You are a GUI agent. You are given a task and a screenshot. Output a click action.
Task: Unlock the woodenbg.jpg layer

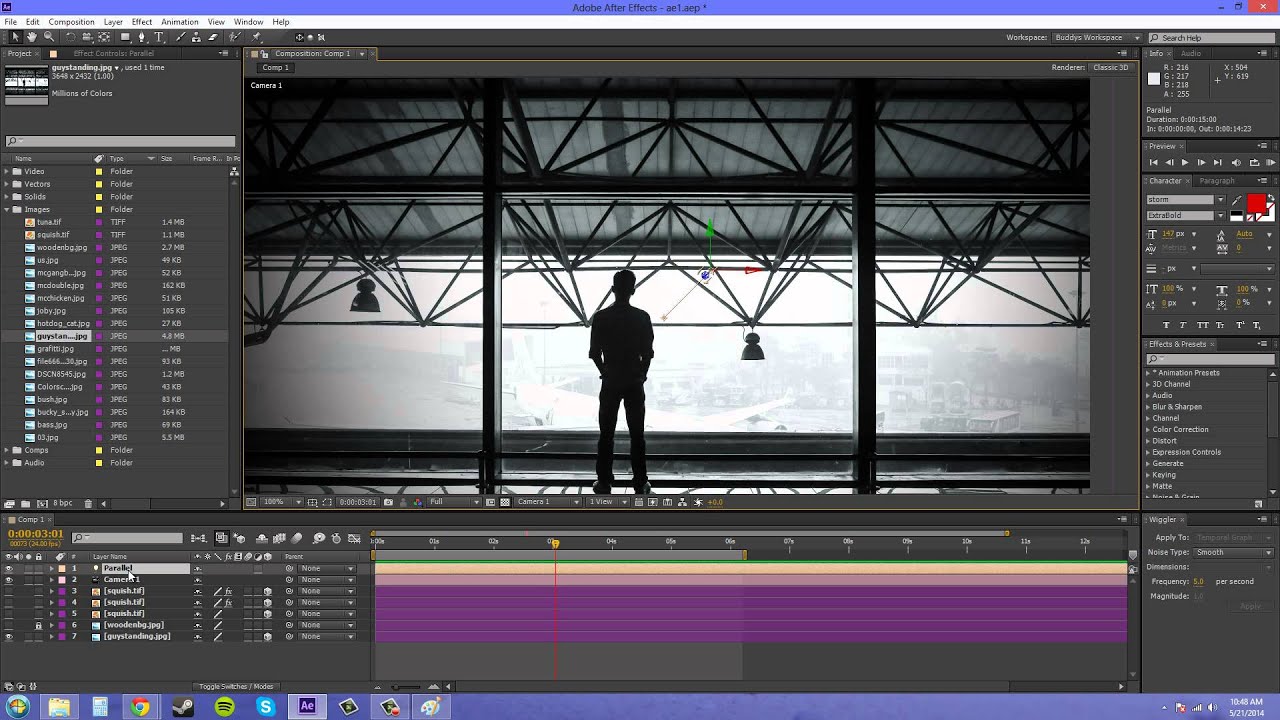[38, 625]
